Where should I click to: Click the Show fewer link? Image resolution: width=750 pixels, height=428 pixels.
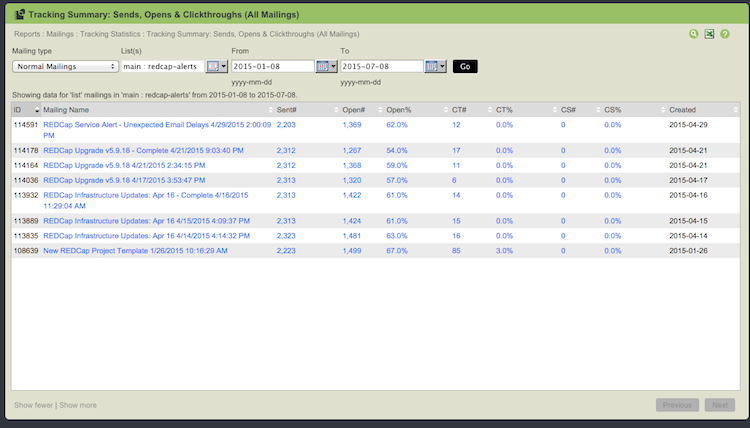pos(33,405)
